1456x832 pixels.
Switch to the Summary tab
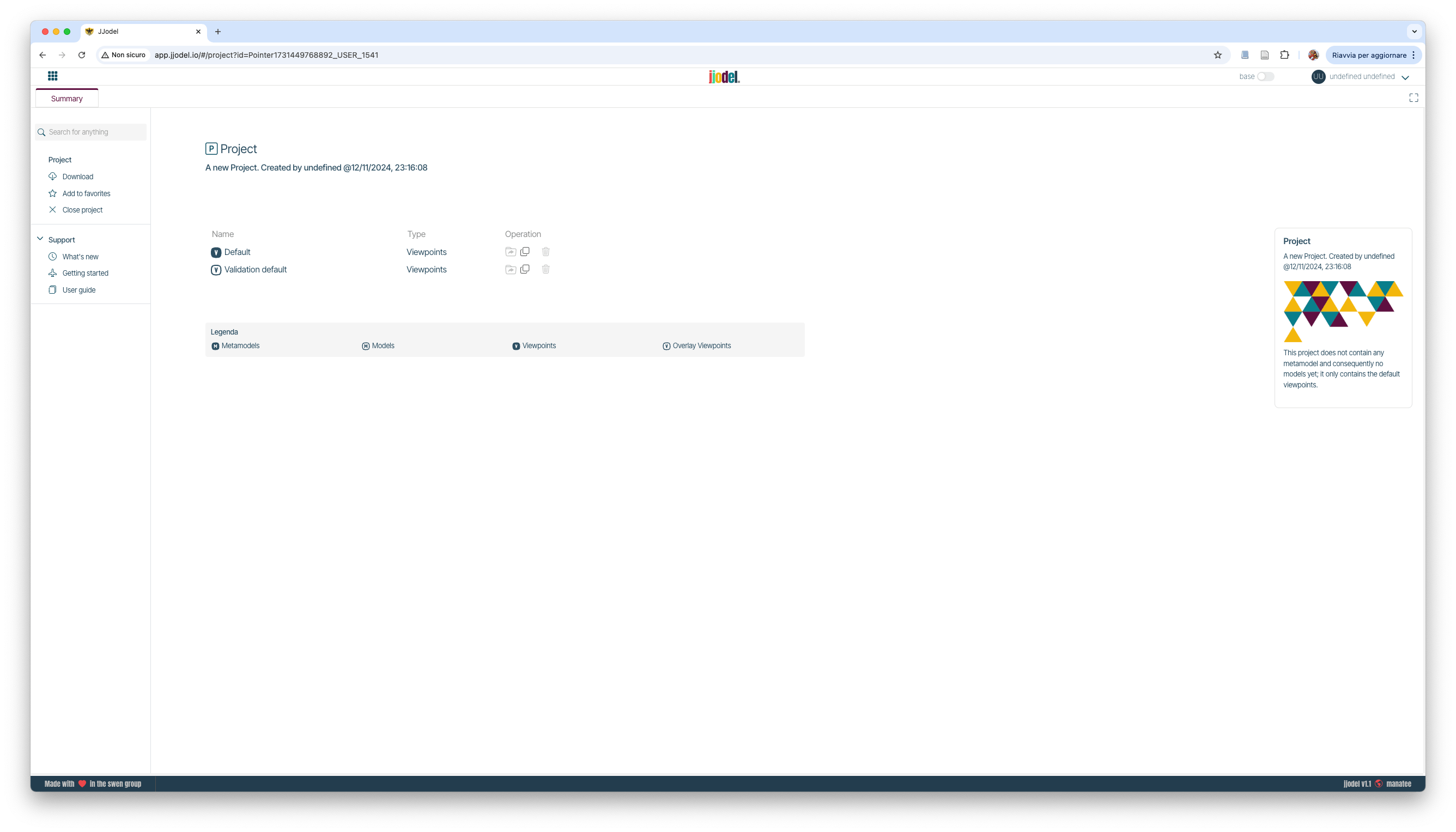[x=67, y=98]
